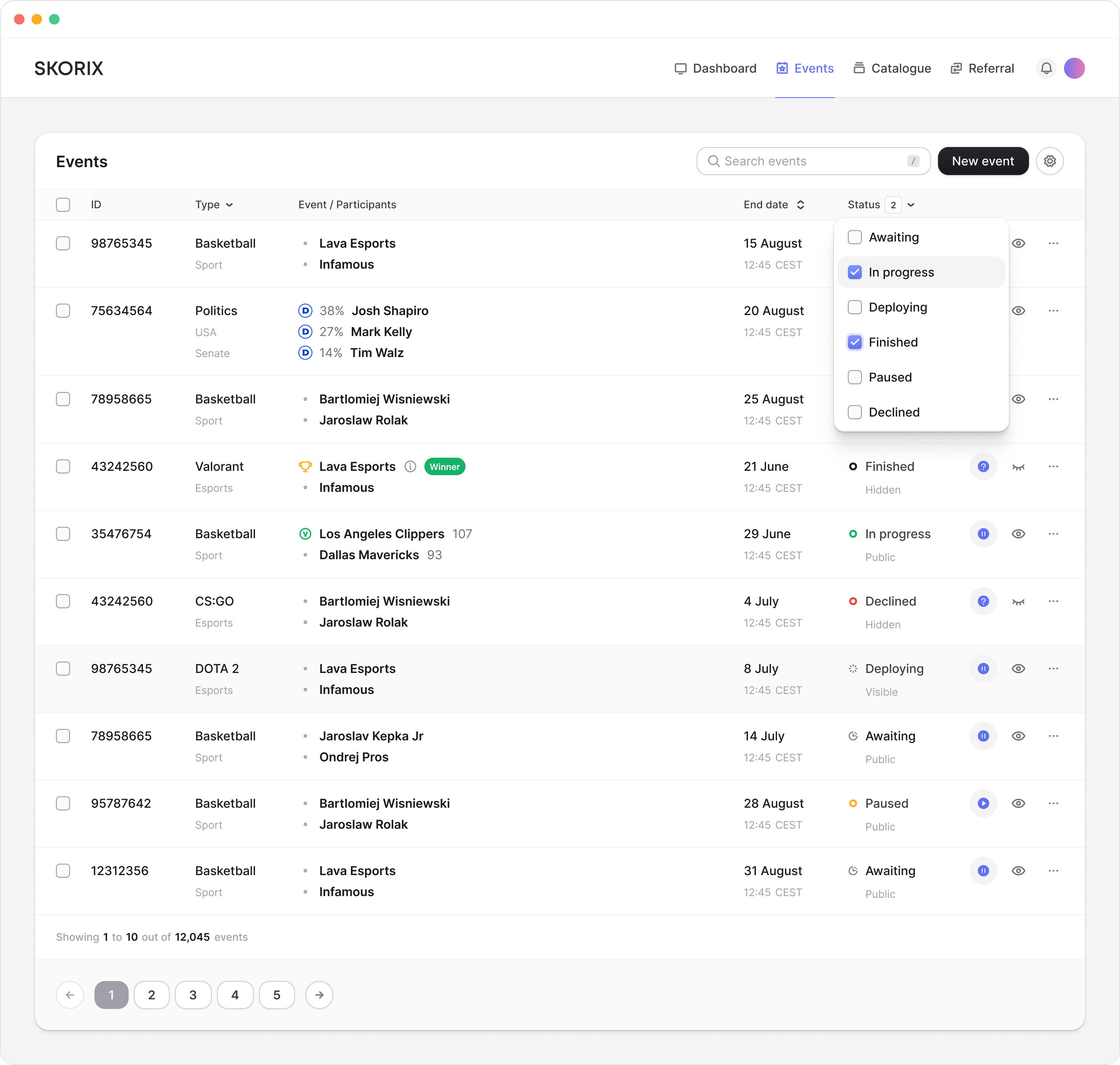This screenshot has width=1120, height=1065.
Task: Open more options for 25 August Basketball event
Action: pos(1053,399)
